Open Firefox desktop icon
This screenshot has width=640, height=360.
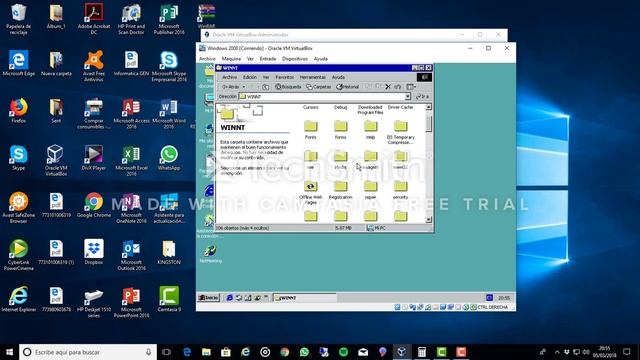(18, 110)
